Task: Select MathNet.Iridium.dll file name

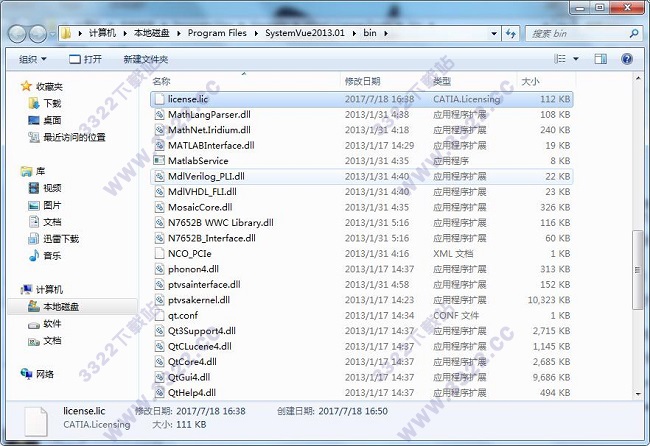Action: click(209, 130)
